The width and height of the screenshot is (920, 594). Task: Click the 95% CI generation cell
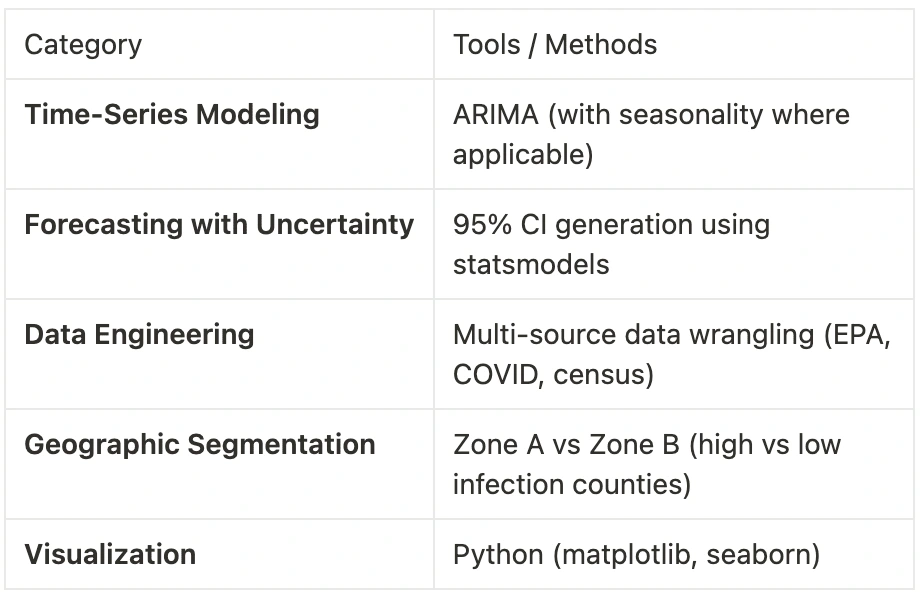tap(611, 244)
